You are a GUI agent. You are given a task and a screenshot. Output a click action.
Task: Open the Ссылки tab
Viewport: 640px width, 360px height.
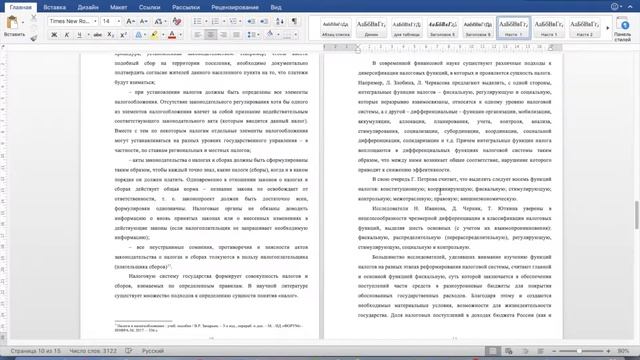[149, 7]
